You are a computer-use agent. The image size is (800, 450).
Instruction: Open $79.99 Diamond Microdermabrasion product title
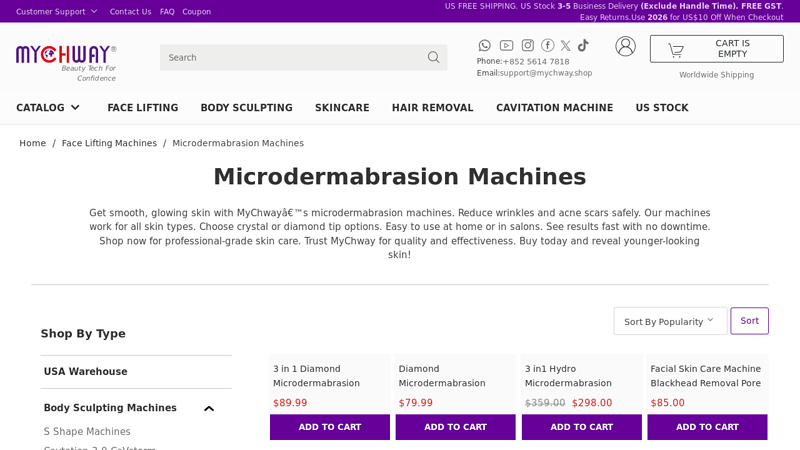pyautogui.click(x=442, y=376)
